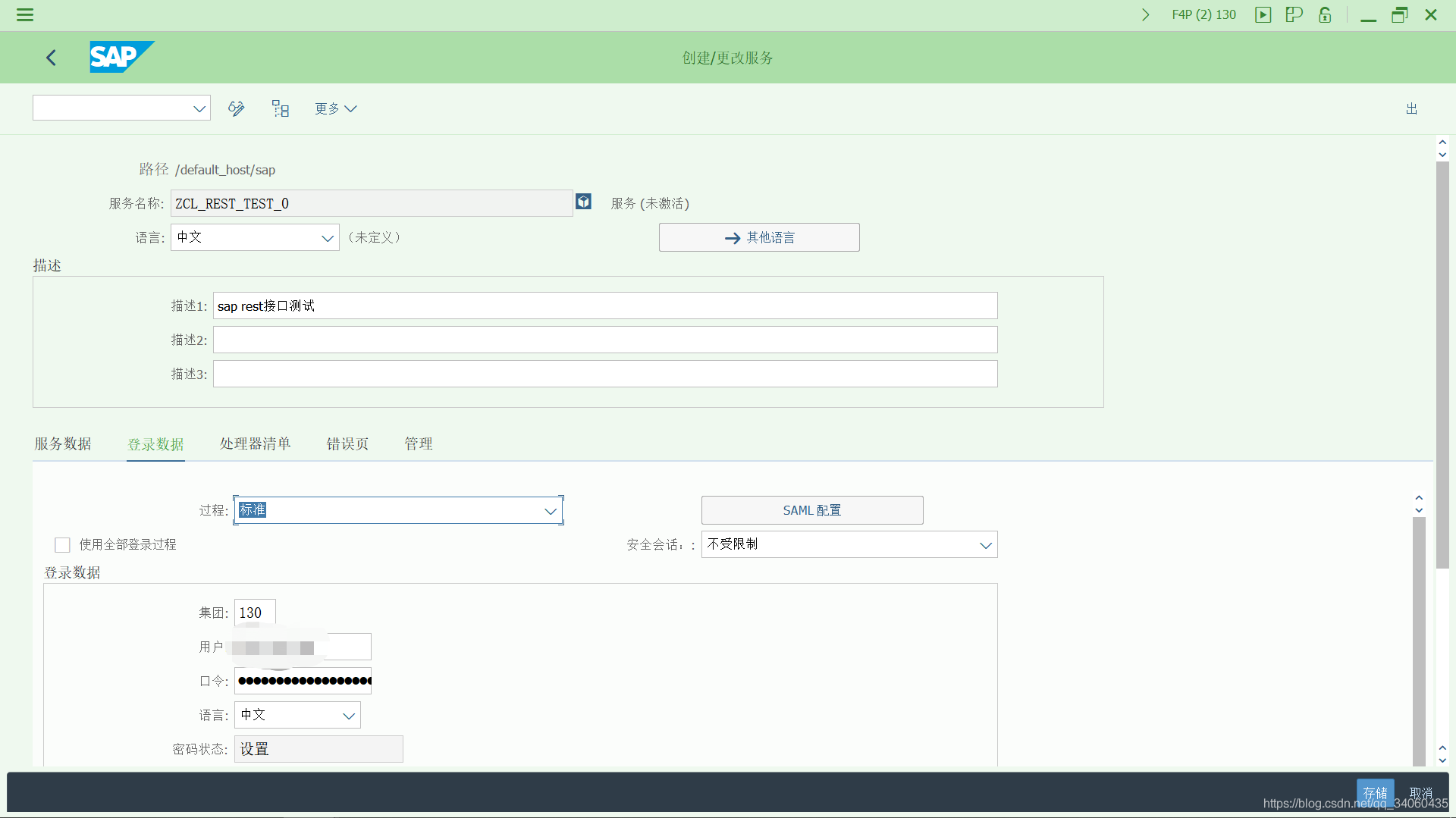Screen dimensions: 1456x818
Task: Expand the 安全会话 dropdown showing 不受限制
Action: pos(985,544)
